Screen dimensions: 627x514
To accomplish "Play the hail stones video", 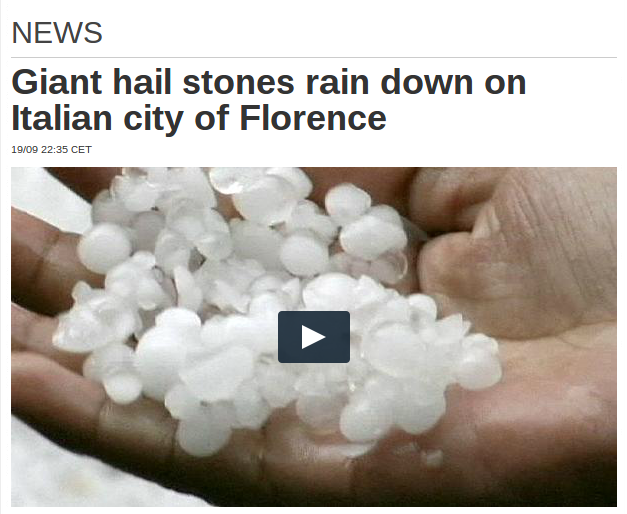I will pos(314,337).
